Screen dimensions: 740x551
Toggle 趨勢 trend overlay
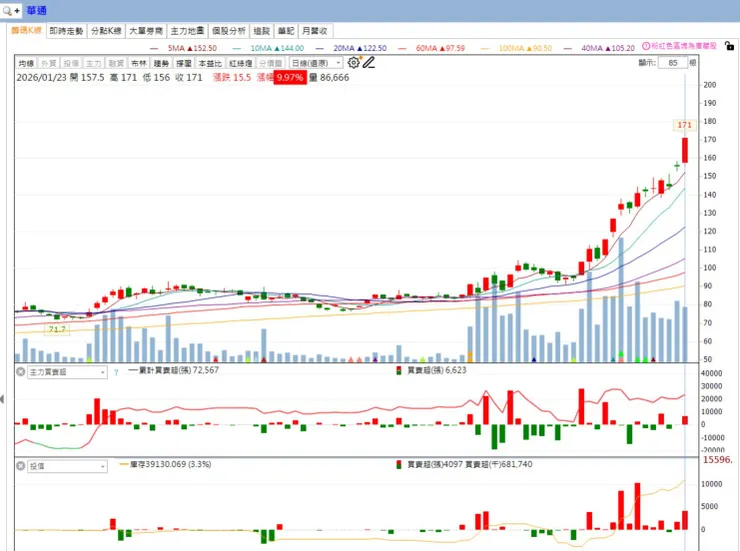pyautogui.click(x=161, y=63)
